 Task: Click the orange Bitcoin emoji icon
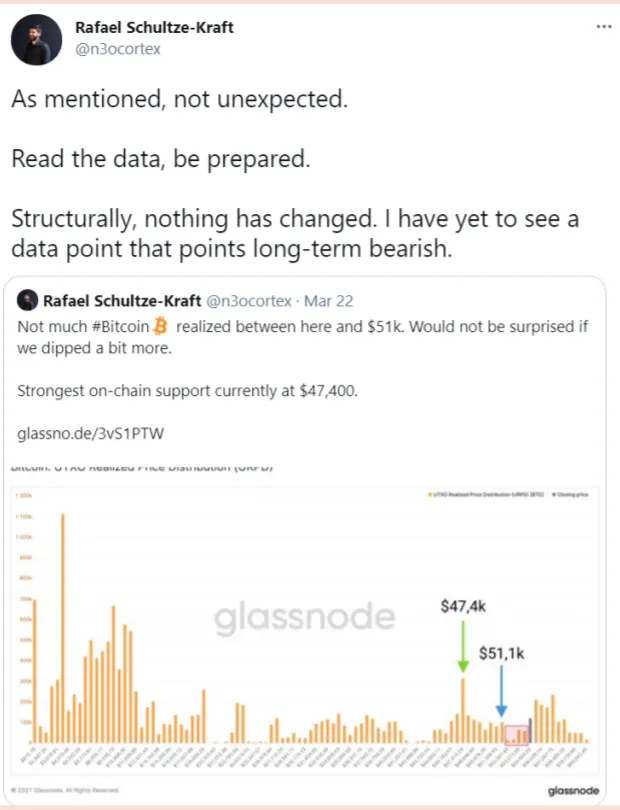pyautogui.click(x=161, y=326)
